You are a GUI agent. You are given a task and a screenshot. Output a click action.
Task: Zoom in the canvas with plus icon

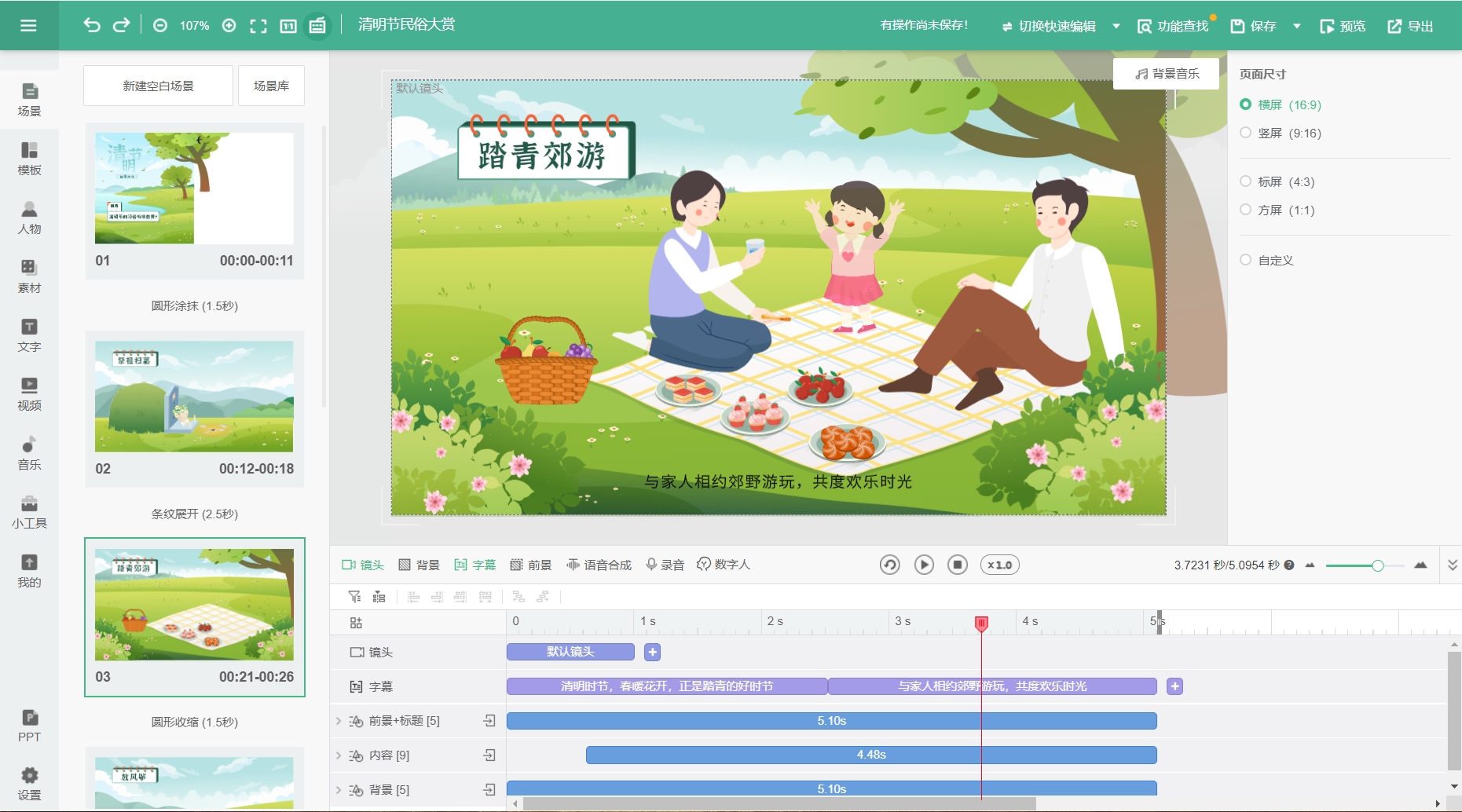click(229, 25)
